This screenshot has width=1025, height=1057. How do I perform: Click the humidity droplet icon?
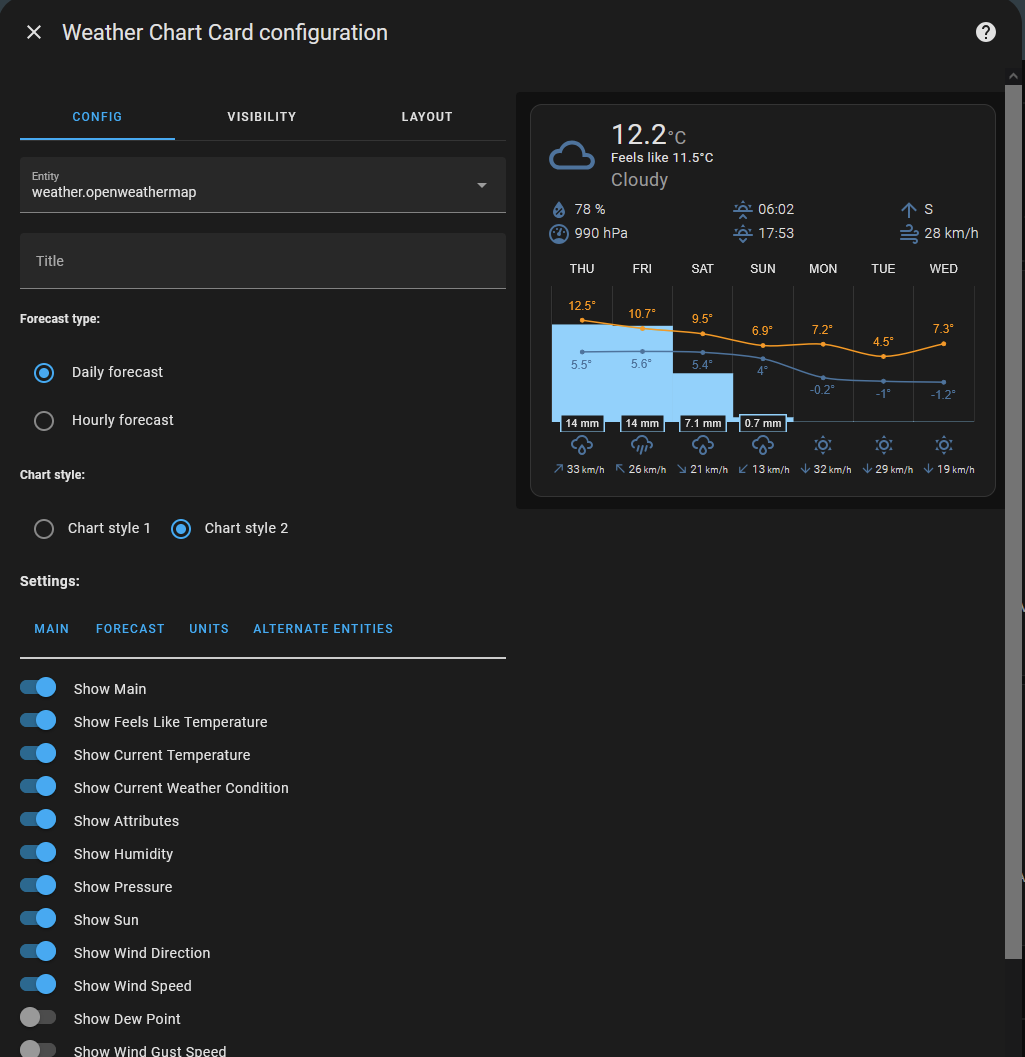(x=558, y=210)
